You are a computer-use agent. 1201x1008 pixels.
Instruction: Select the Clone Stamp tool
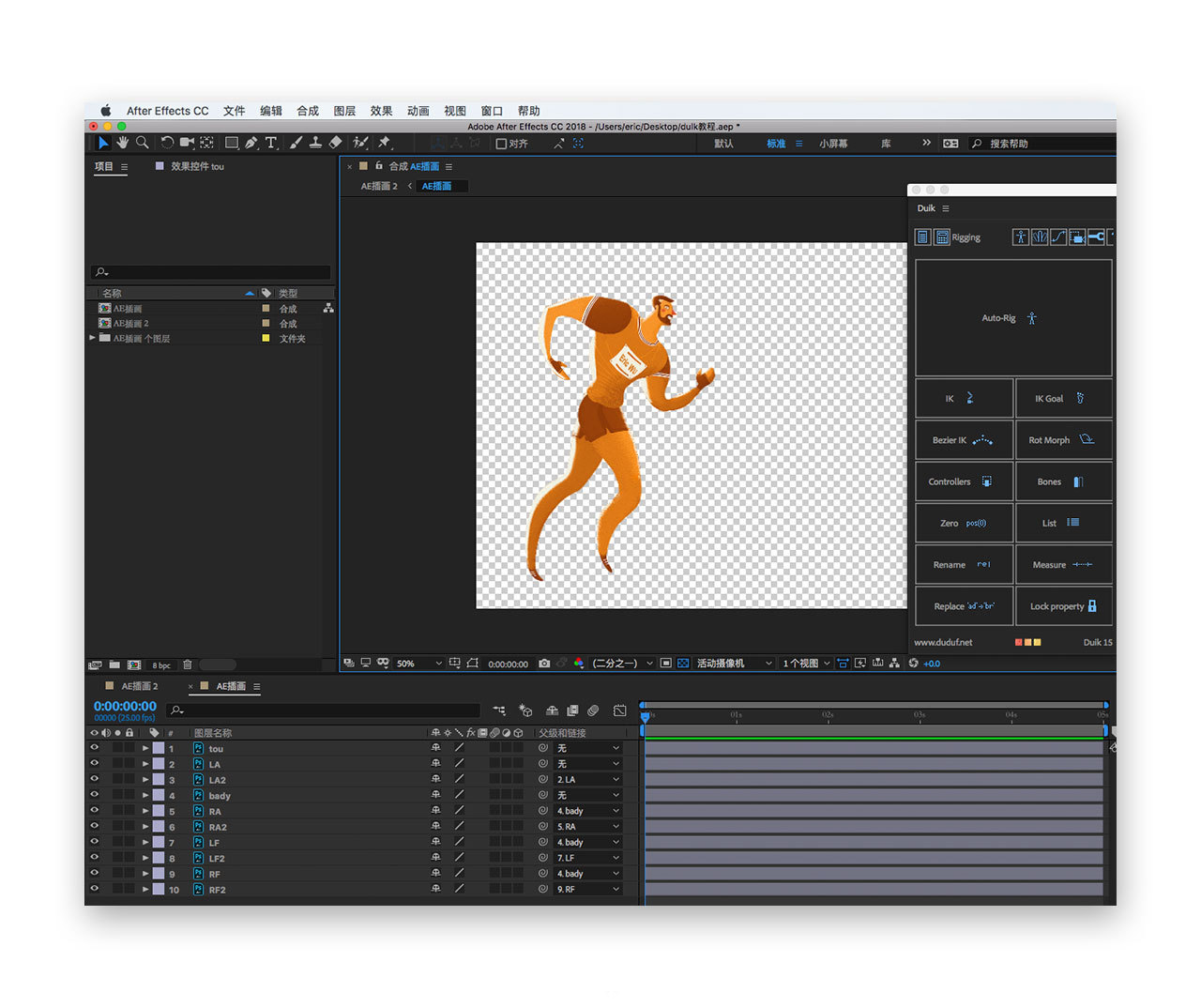point(315,143)
